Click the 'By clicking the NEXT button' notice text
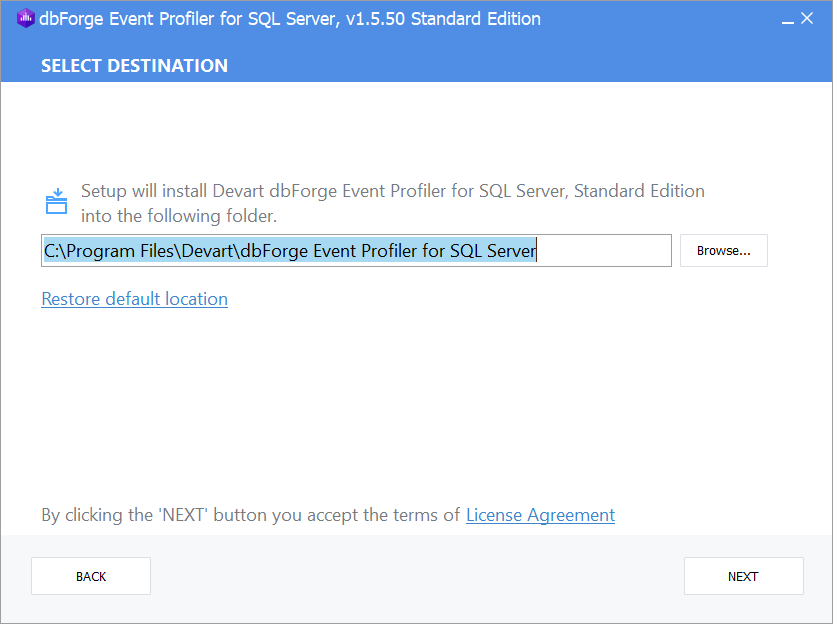The height and width of the screenshot is (624, 833). [x=250, y=515]
